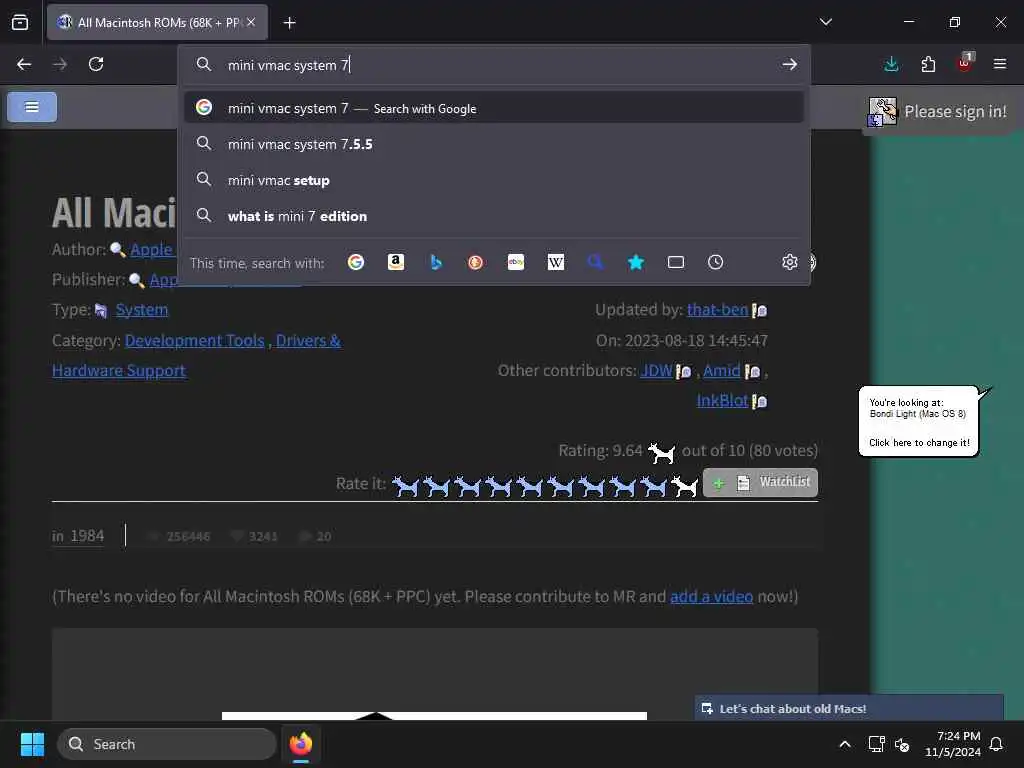
Task: Open a new tab
Action: 289,23
